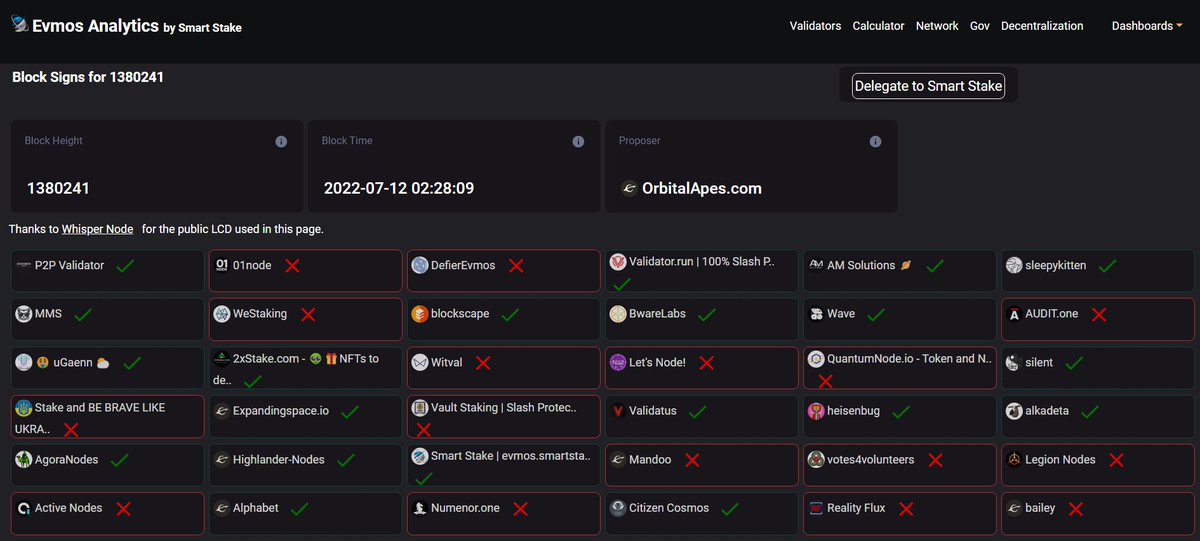Click the heisenbug avatar icon
The width and height of the screenshot is (1200, 541).
(x=816, y=411)
